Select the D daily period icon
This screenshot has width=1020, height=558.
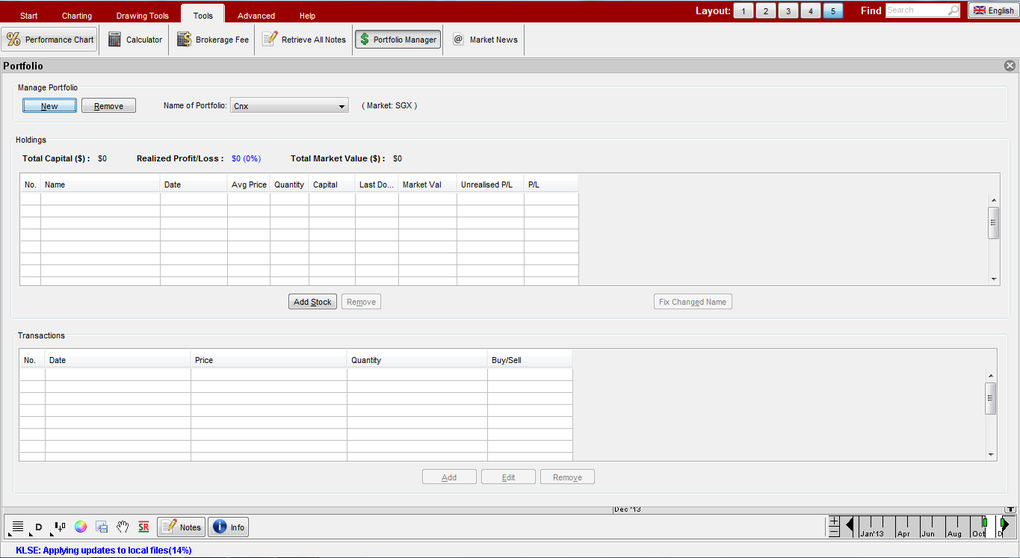tap(38, 527)
